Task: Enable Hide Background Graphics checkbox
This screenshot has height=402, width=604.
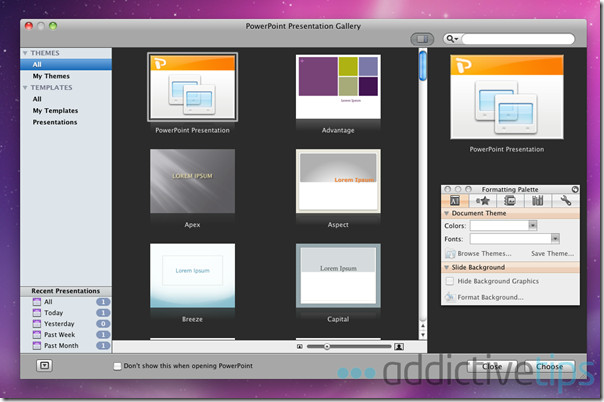Action: [x=450, y=282]
